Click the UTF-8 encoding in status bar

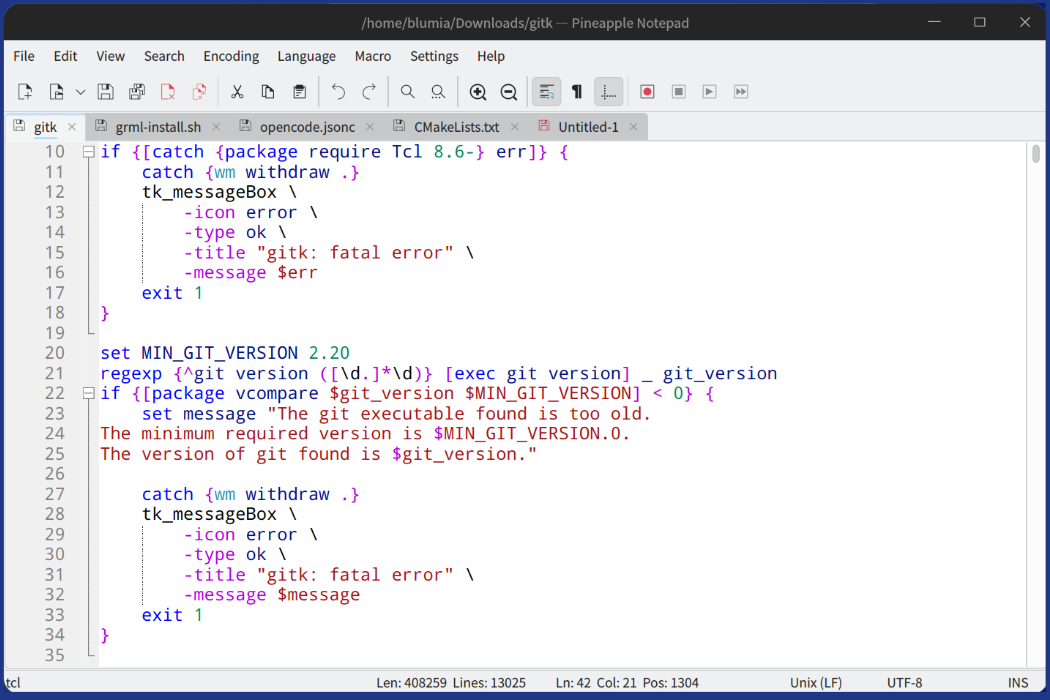click(904, 683)
